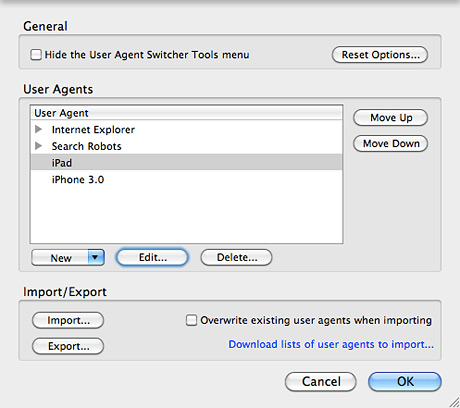Click the Export button

68,346
